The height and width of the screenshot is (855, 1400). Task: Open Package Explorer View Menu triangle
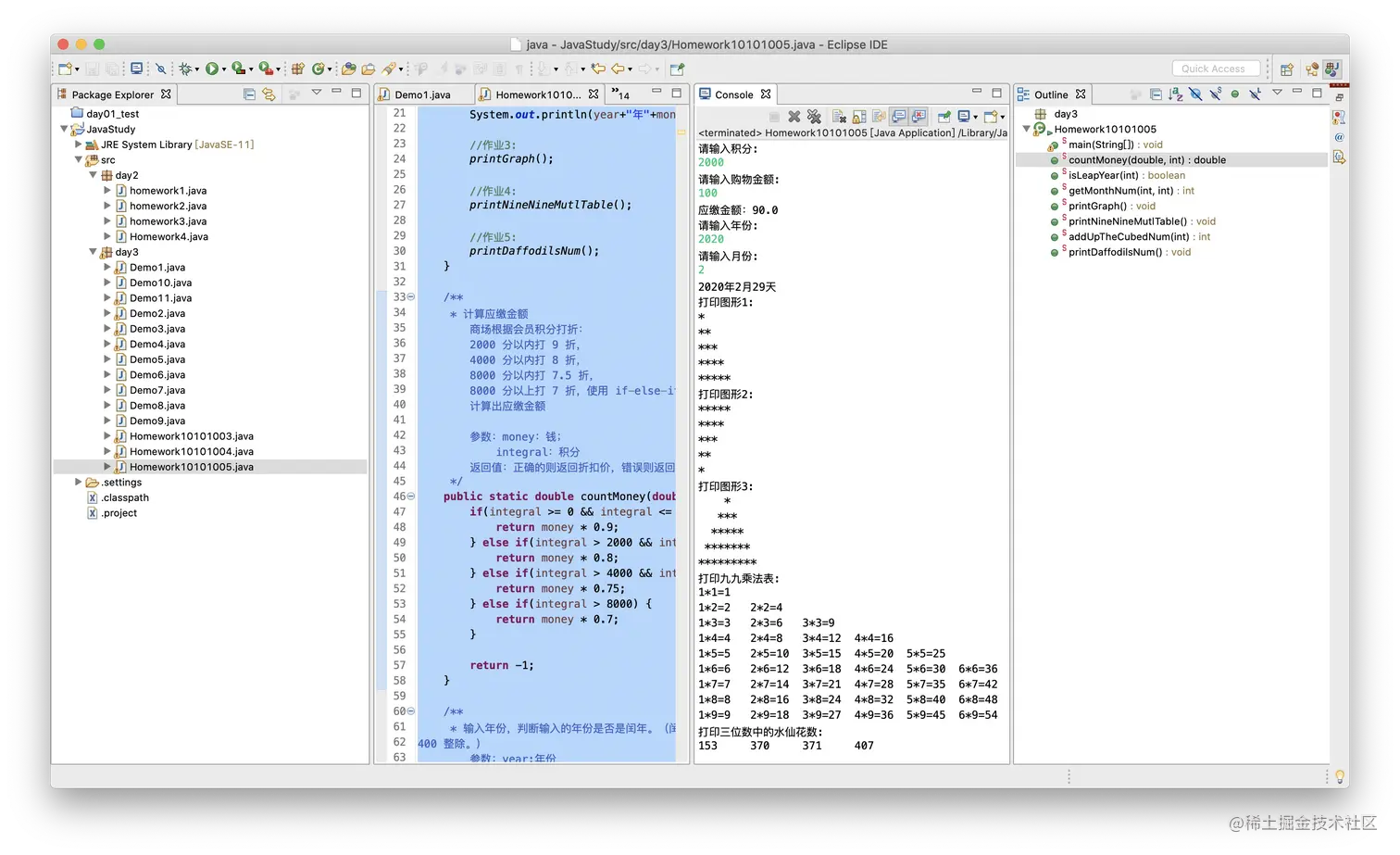[317, 93]
